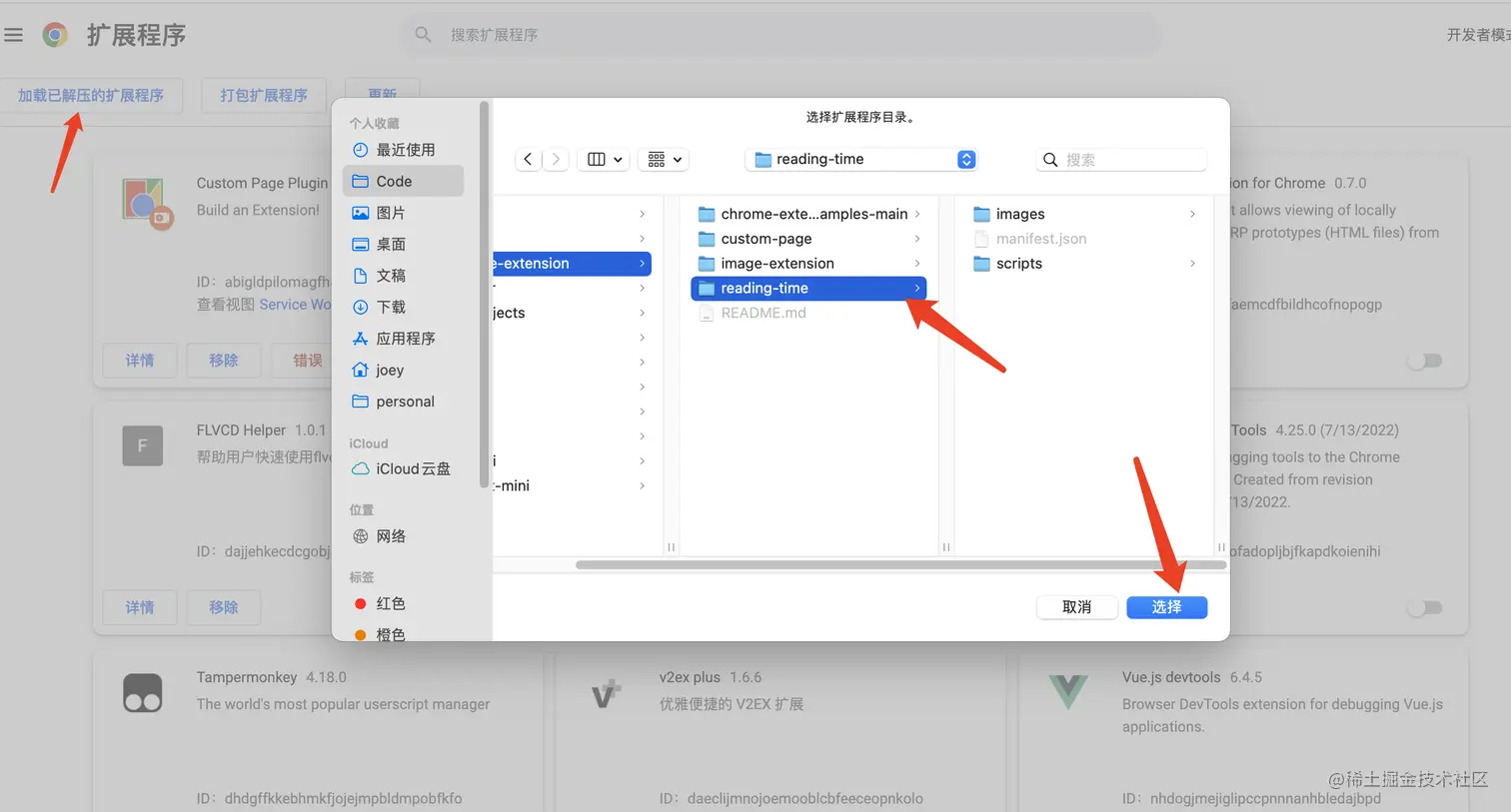Click Custom Page Plugin extension icon
Viewport: 1511px width, 812px height.
point(146,203)
